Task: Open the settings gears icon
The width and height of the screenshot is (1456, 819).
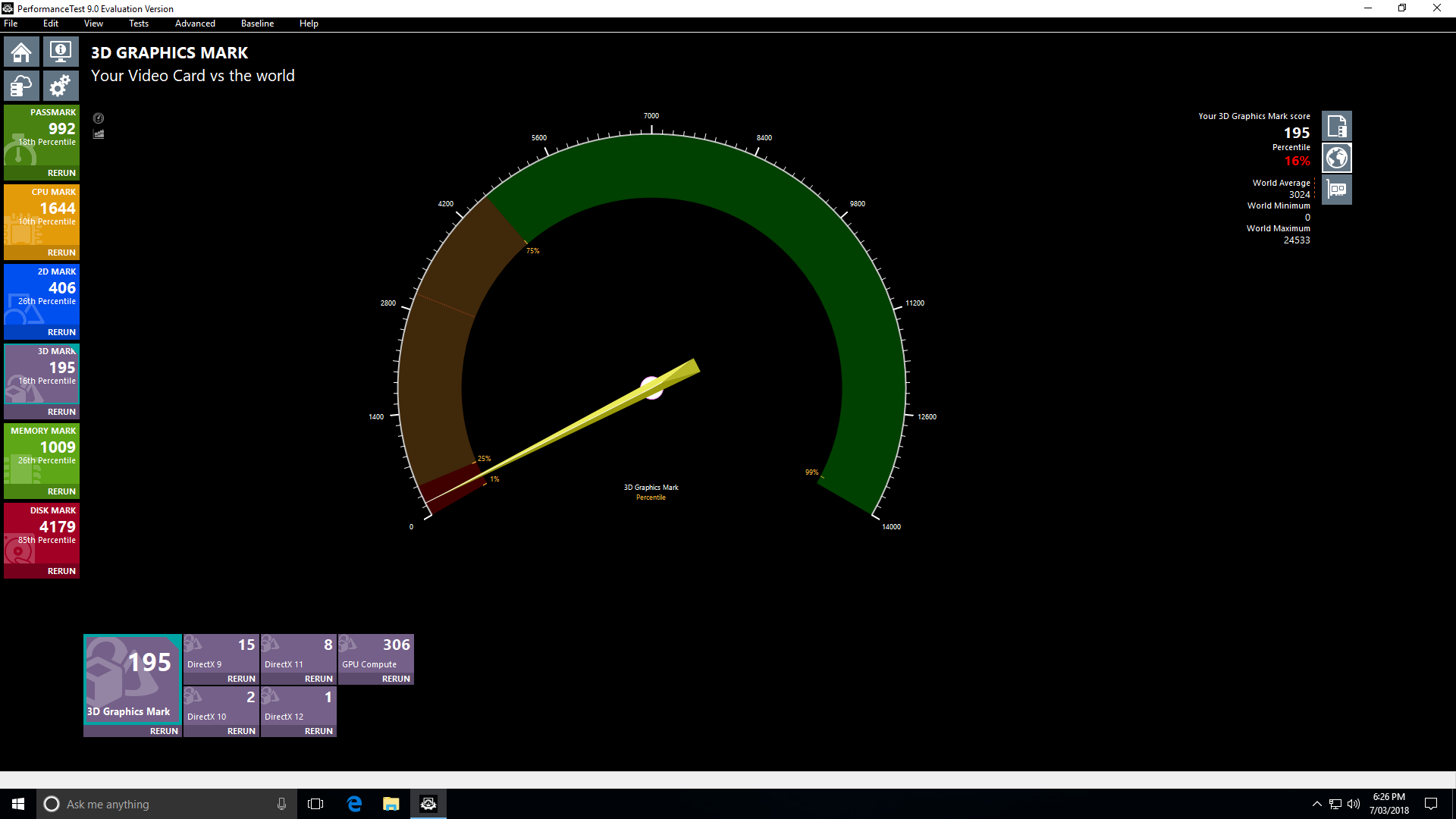Action: (x=61, y=86)
